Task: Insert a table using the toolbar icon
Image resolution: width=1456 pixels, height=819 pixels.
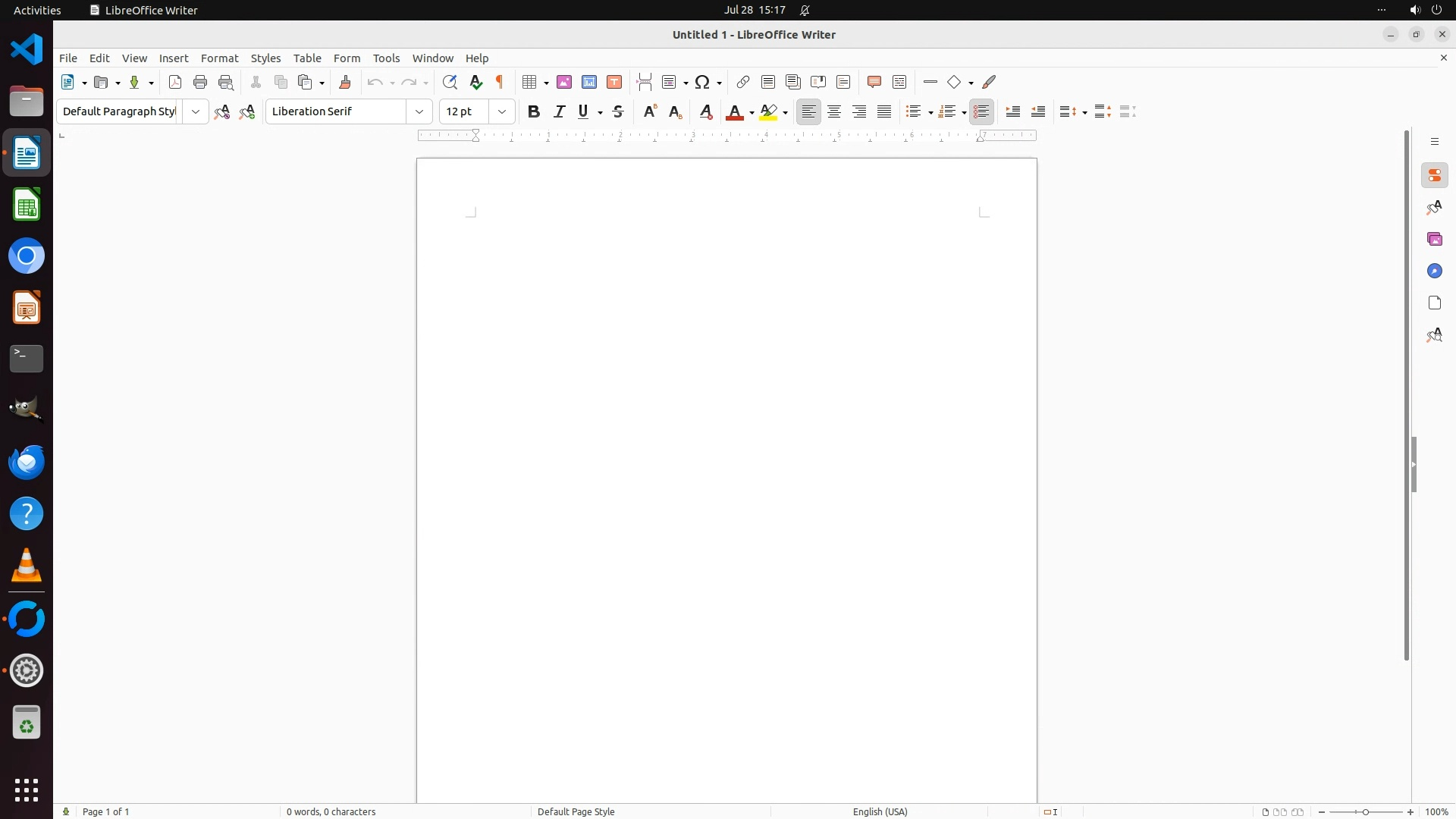Action: pyautogui.click(x=530, y=82)
